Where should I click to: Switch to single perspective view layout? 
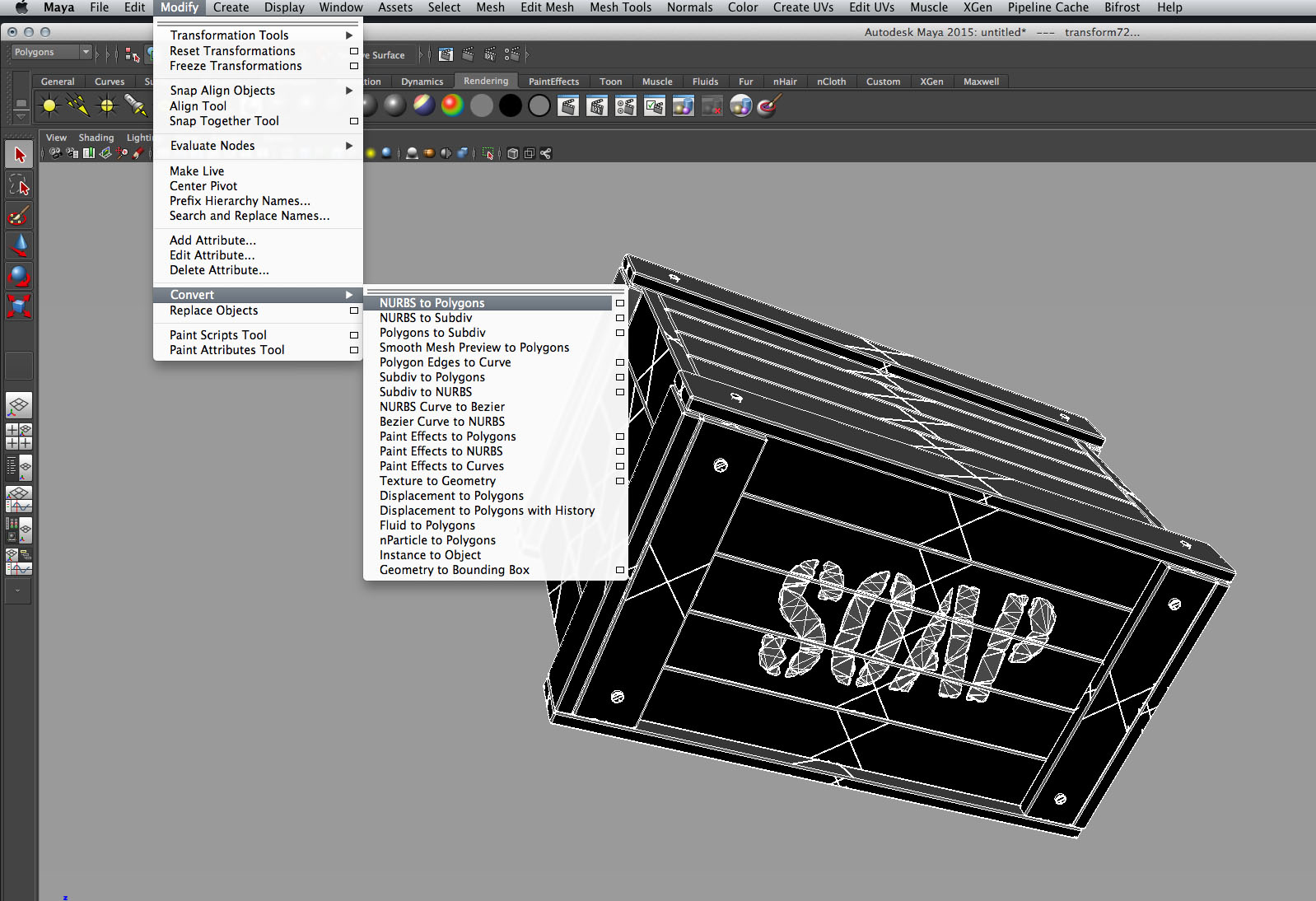tap(19, 405)
